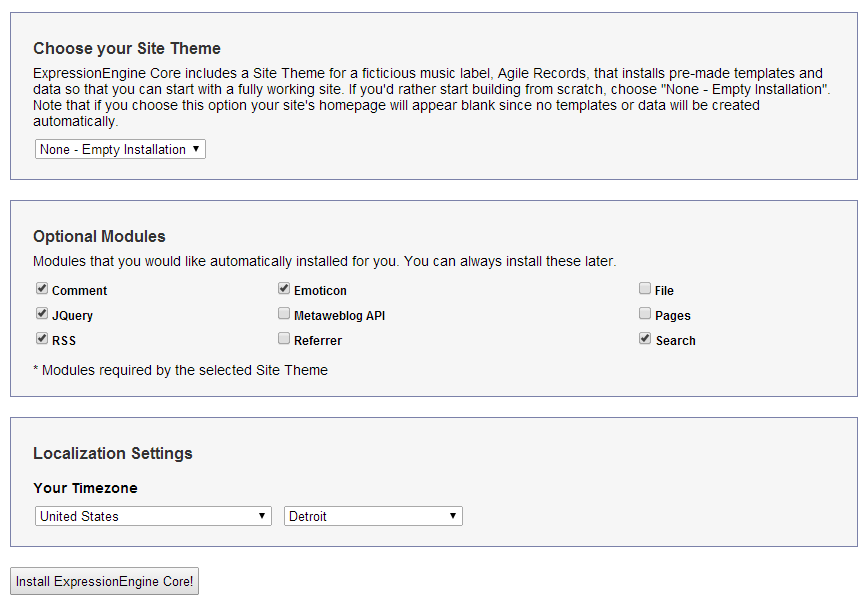865x605 pixels.
Task: Disable the RSS module checkbox
Action: [x=42, y=339]
